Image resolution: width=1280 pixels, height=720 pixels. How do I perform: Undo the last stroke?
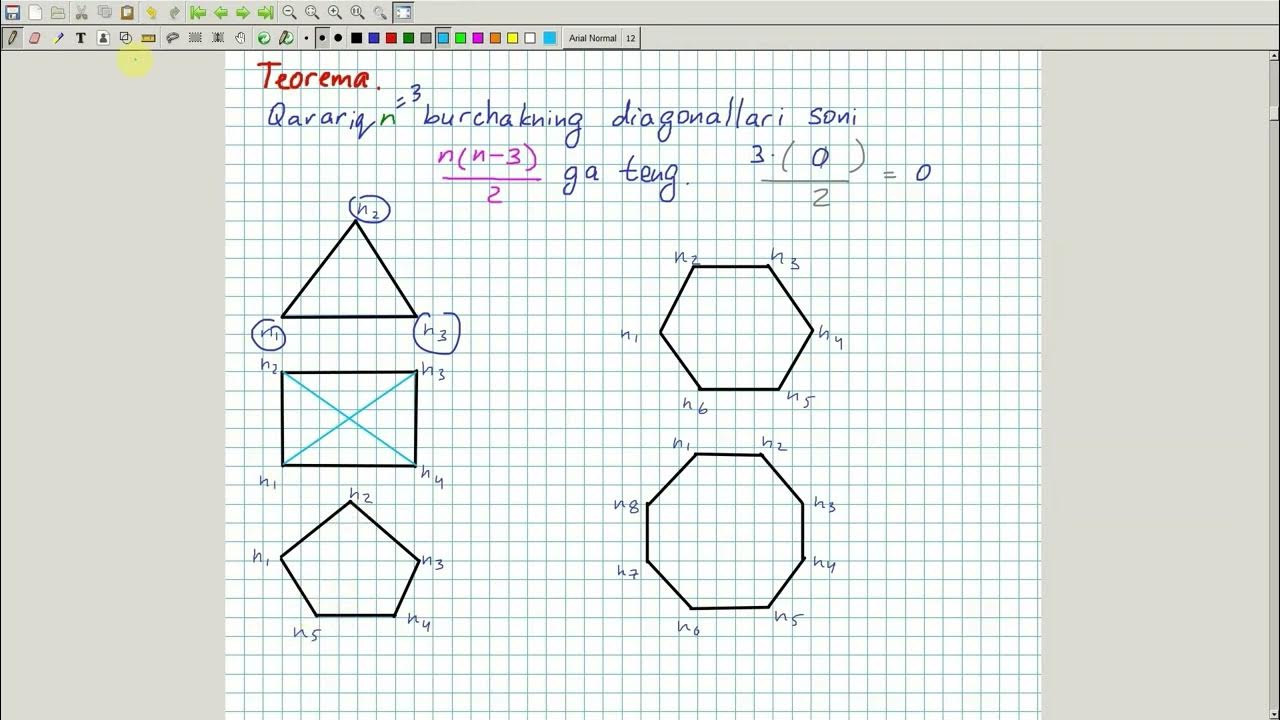point(151,12)
